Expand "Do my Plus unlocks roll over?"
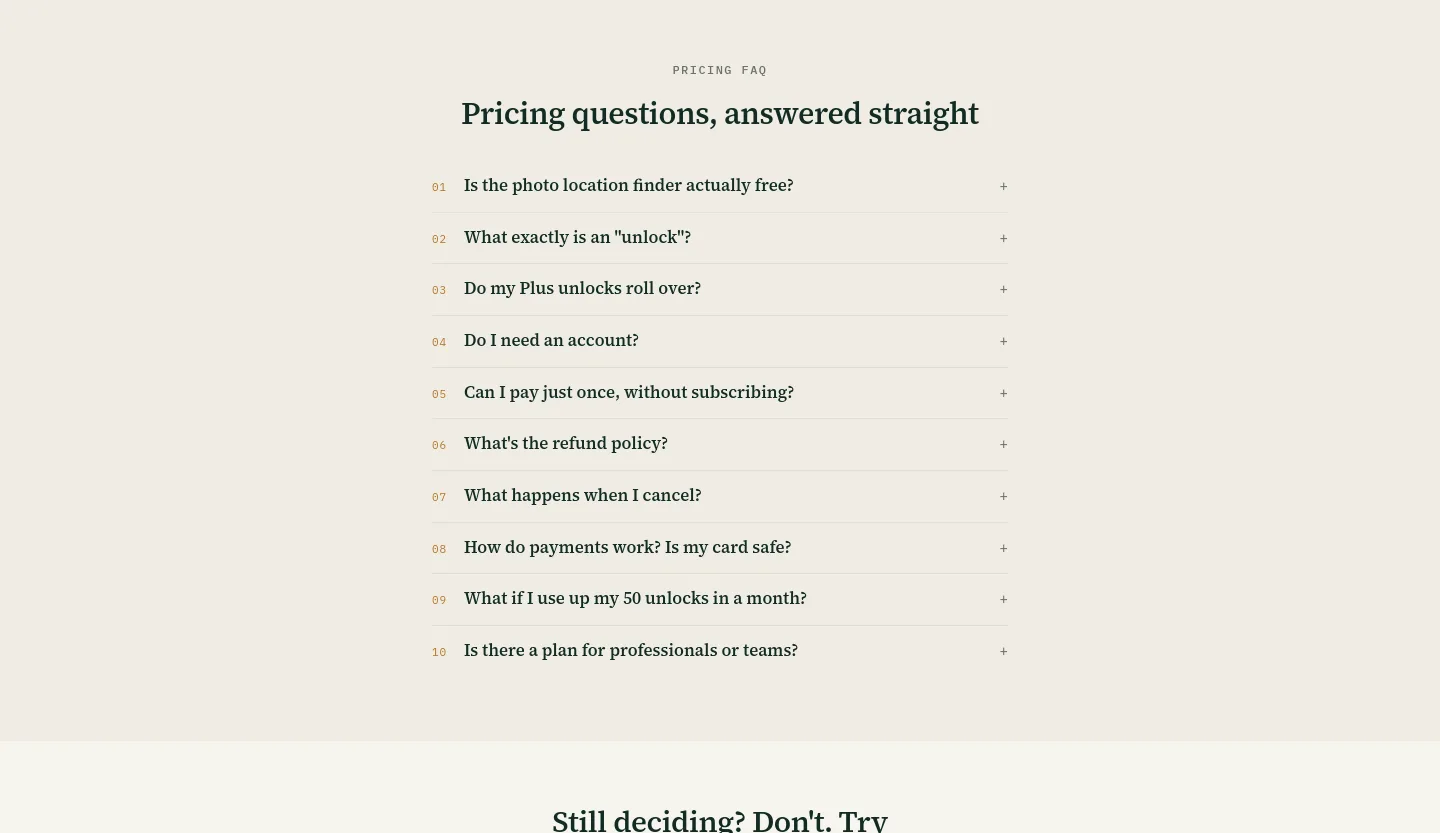The height and width of the screenshot is (833, 1440). click(720, 289)
